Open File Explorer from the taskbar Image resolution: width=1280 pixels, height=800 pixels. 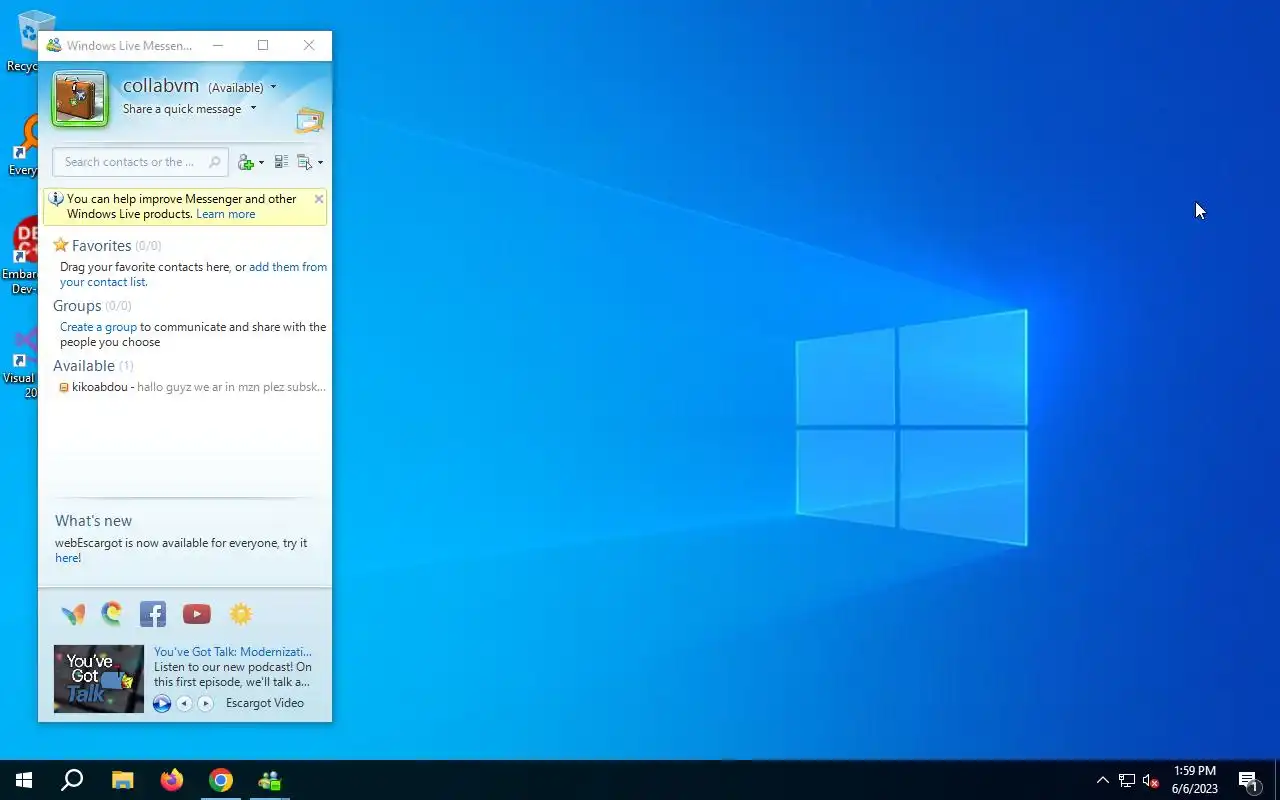(122, 780)
